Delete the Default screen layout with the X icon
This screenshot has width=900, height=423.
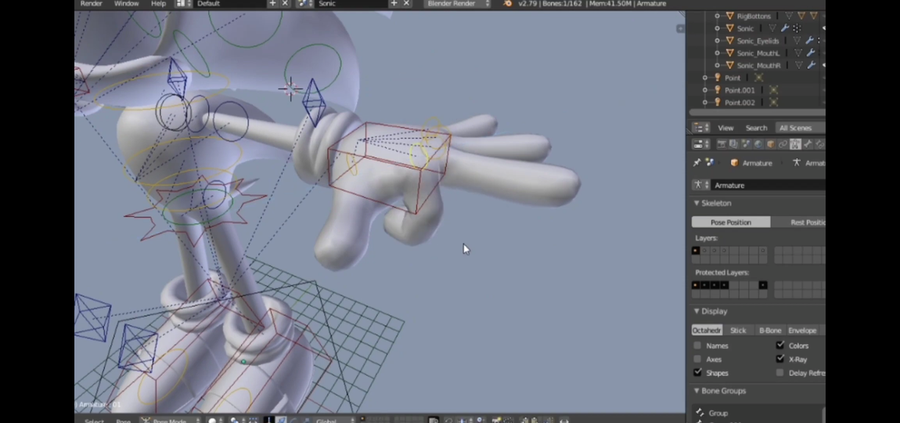[286, 3]
